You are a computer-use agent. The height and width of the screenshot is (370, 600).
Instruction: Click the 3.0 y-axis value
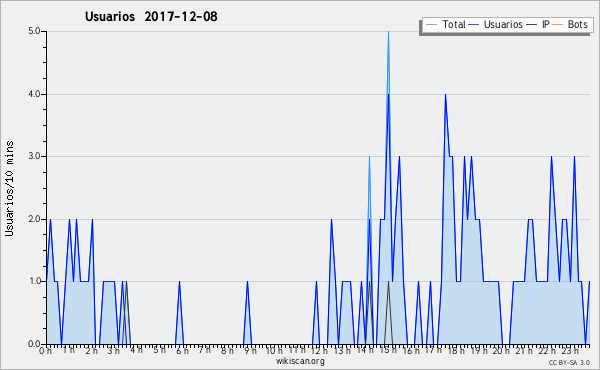pyautogui.click(x=34, y=156)
